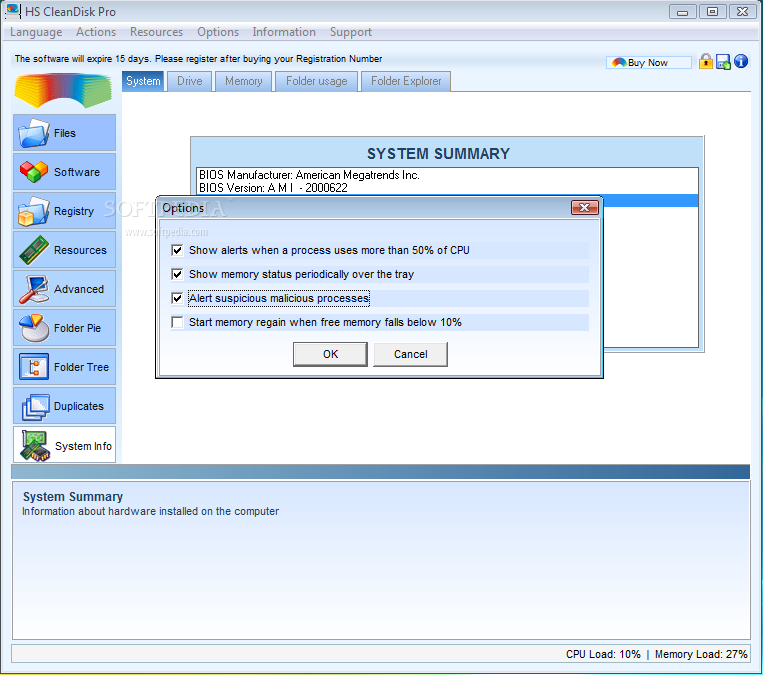Open the Files cleaner section

[64, 133]
